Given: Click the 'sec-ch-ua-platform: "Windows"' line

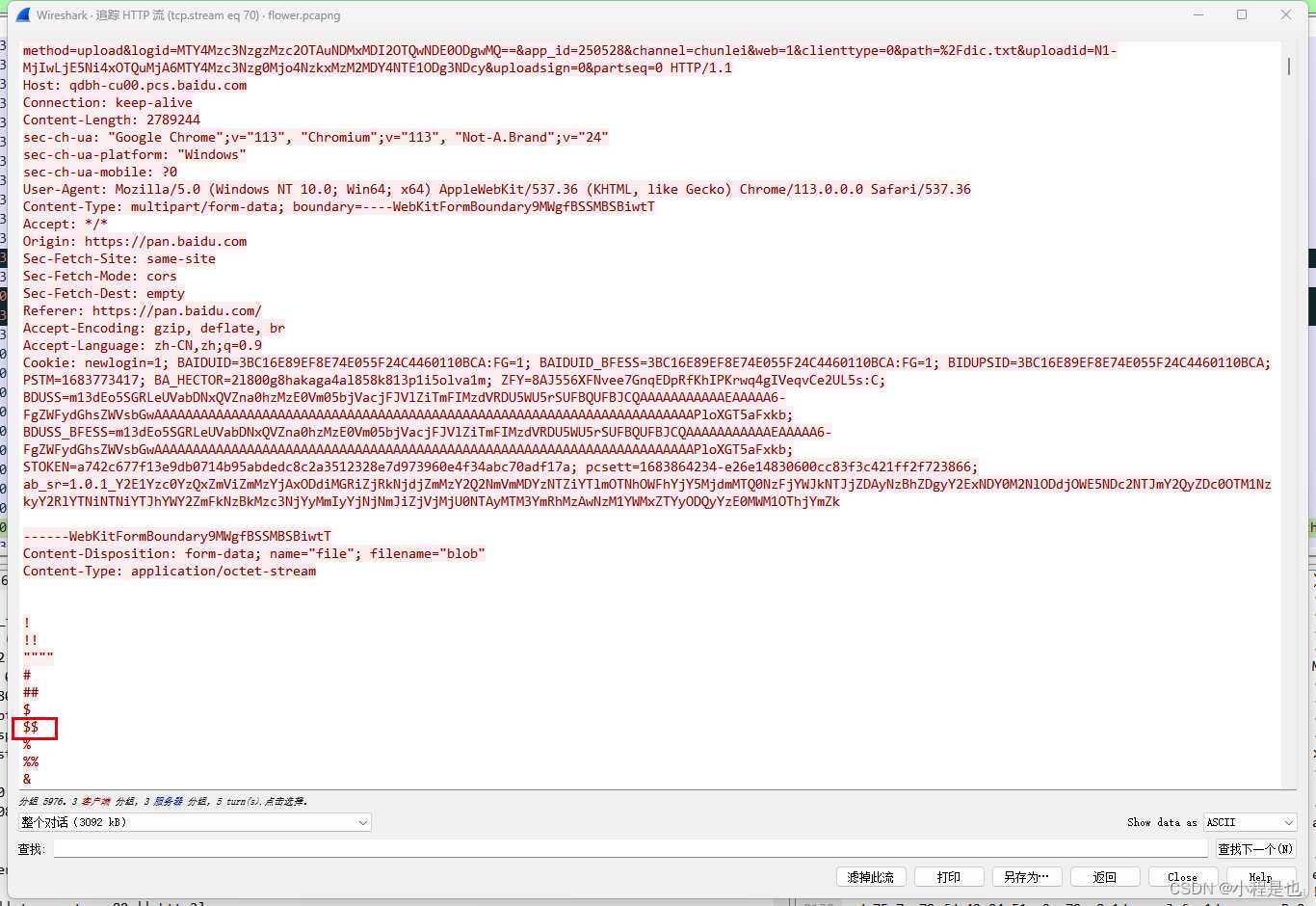Looking at the screenshot, I should (x=135, y=154).
